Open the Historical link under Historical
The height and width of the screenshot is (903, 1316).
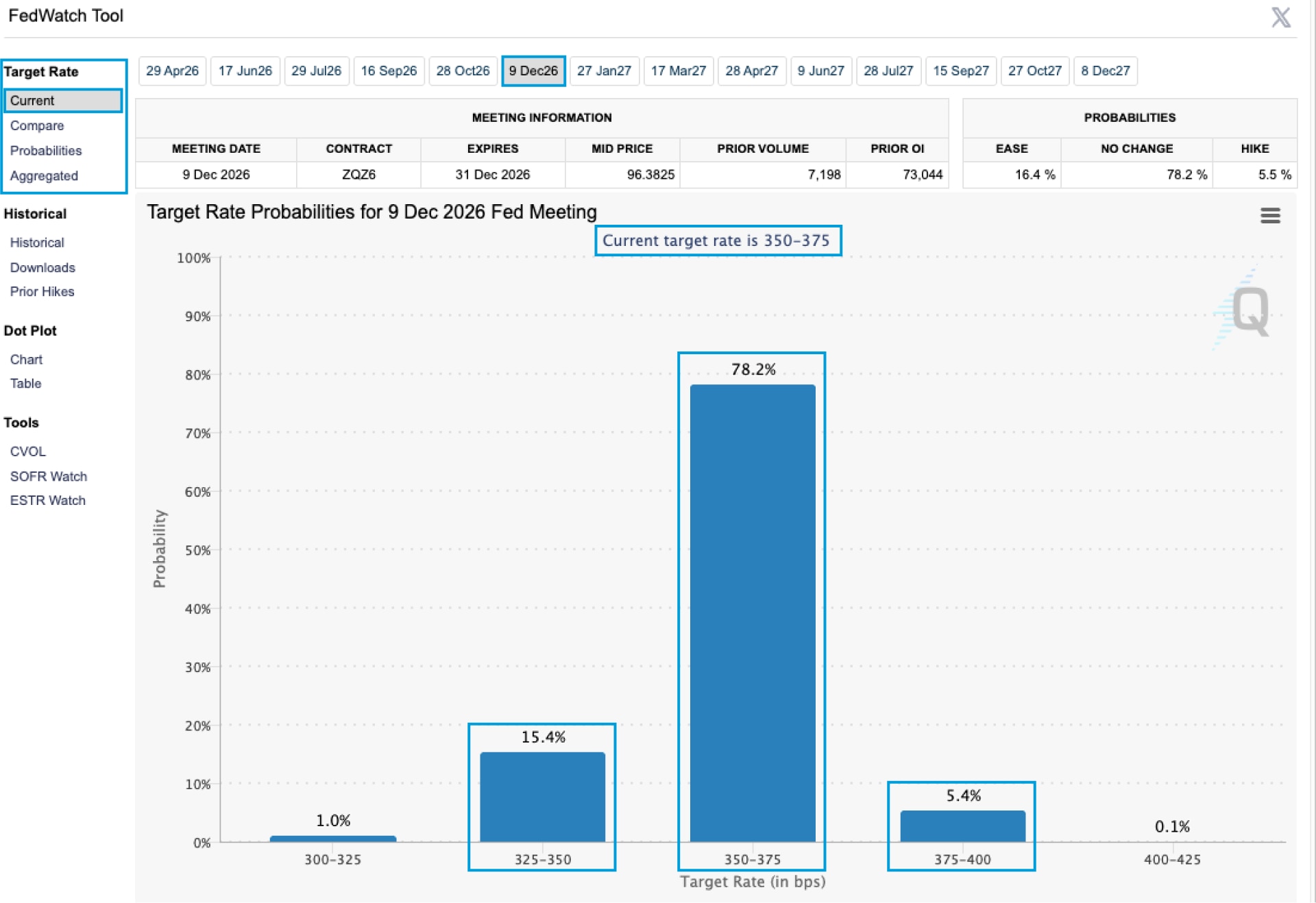coord(37,243)
